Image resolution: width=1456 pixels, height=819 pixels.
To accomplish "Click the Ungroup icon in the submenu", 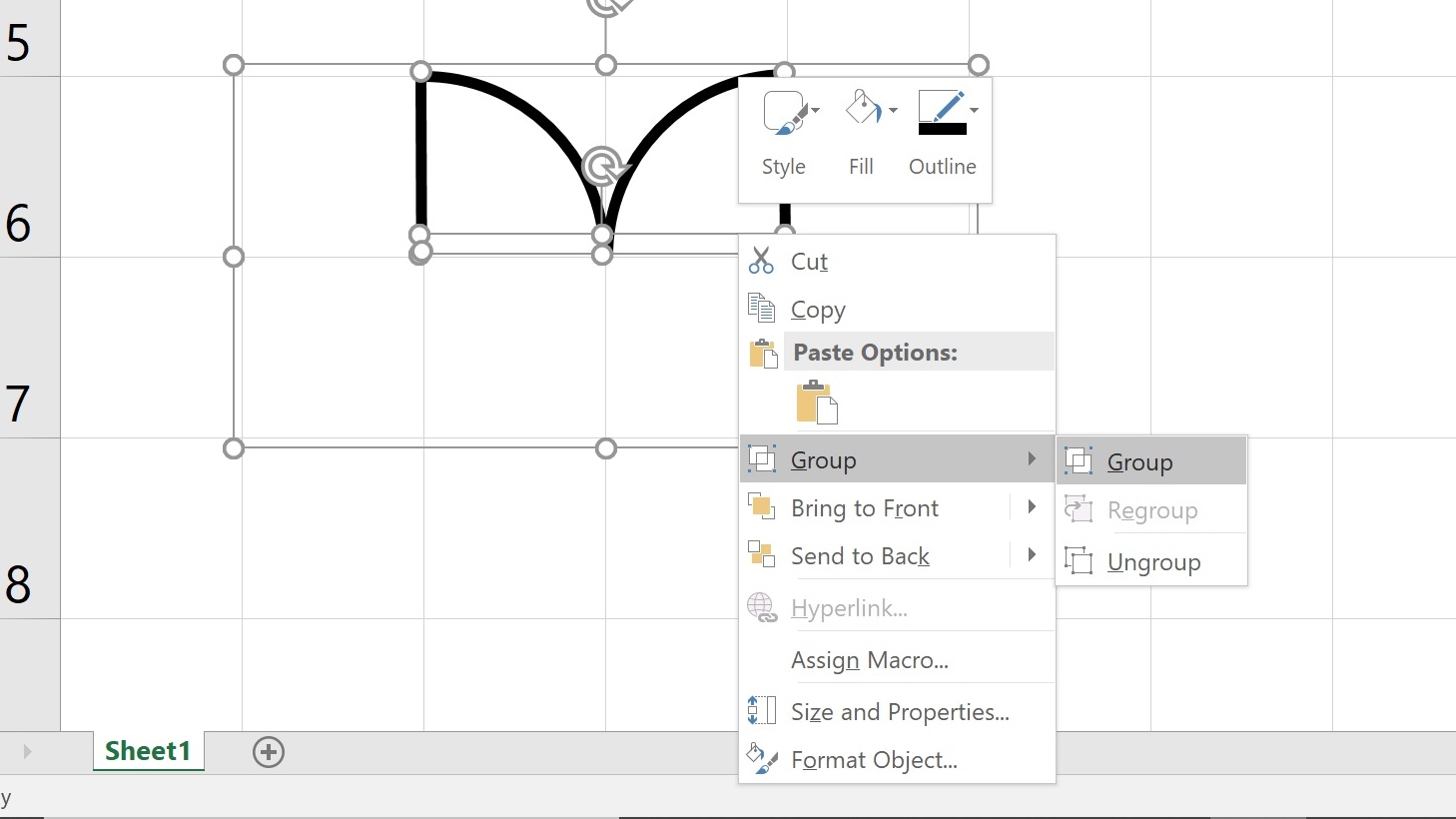I will (x=1079, y=561).
